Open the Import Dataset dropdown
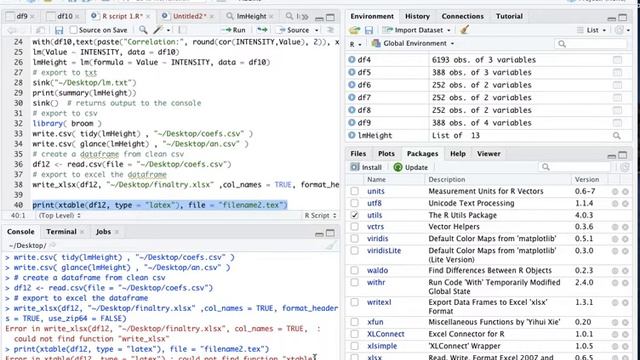The width and height of the screenshot is (640, 360). [x=417, y=30]
